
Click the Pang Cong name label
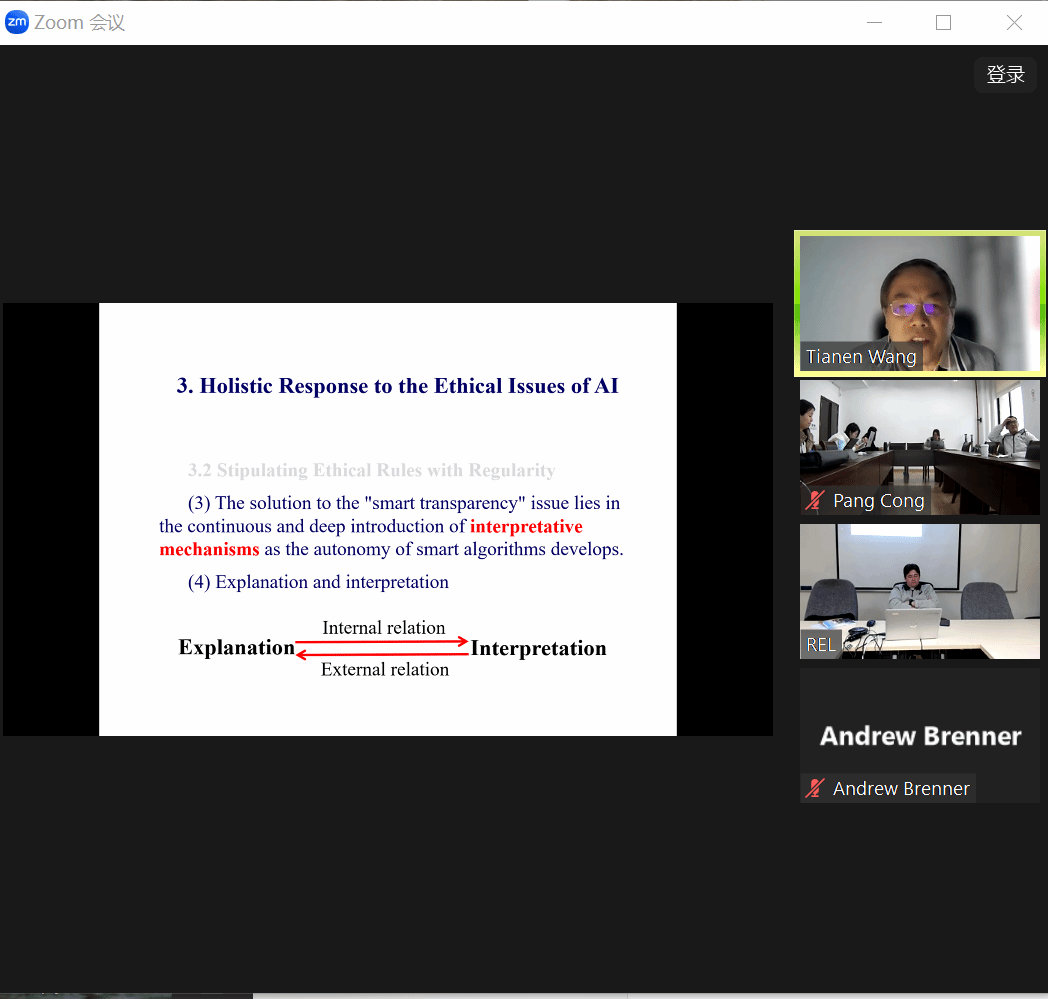point(878,501)
